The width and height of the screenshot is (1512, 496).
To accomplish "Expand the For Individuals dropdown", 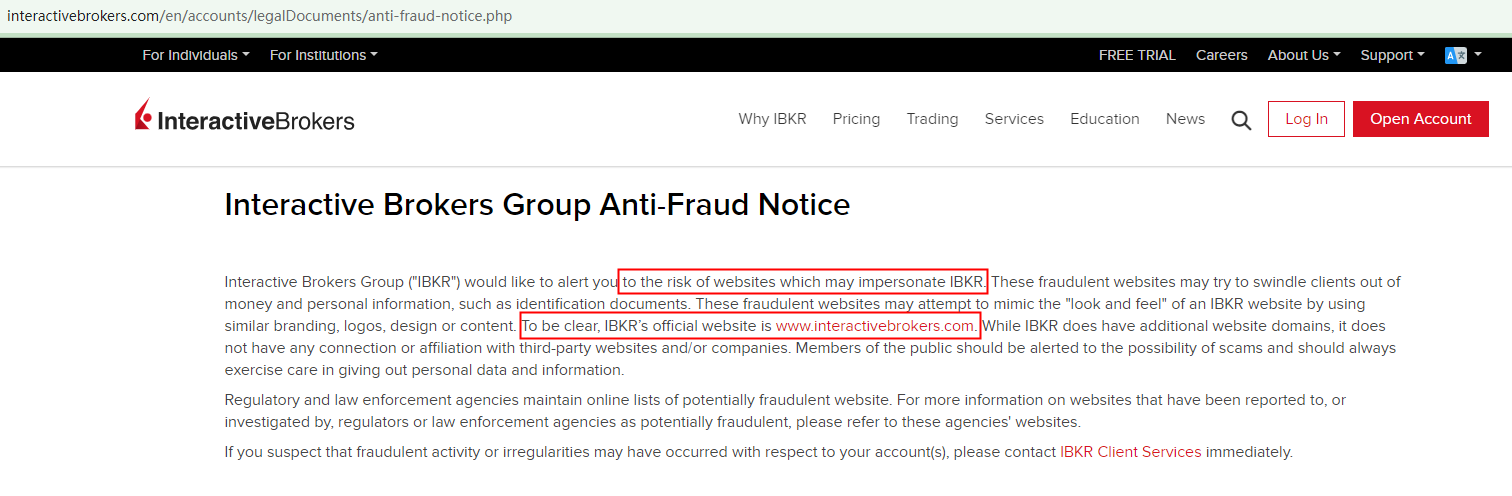I will [195, 55].
